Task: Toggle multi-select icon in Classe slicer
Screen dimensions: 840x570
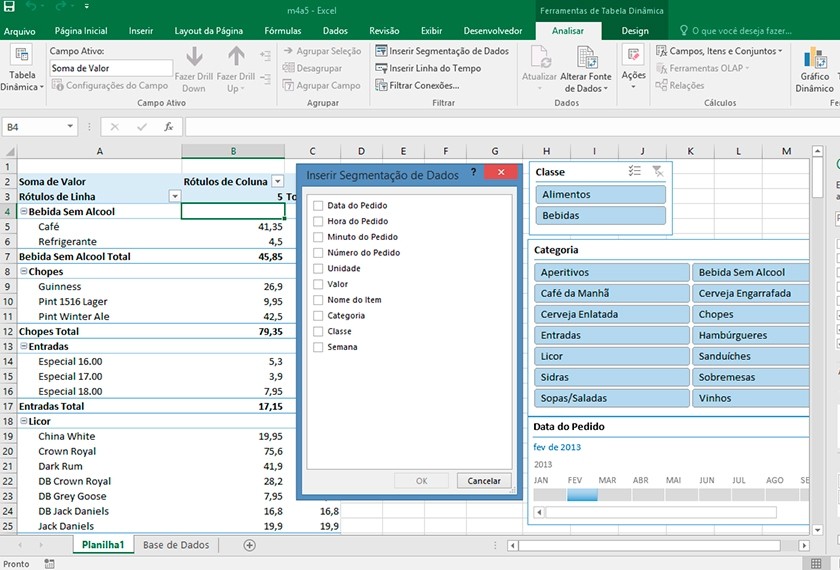Action: tap(635, 172)
